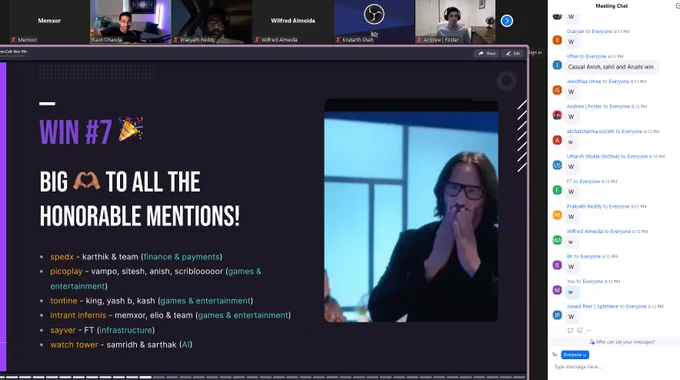Viewport: 680px width, 380px height.
Task: Click Irffan's blue avatar in chat
Action: (557, 66)
